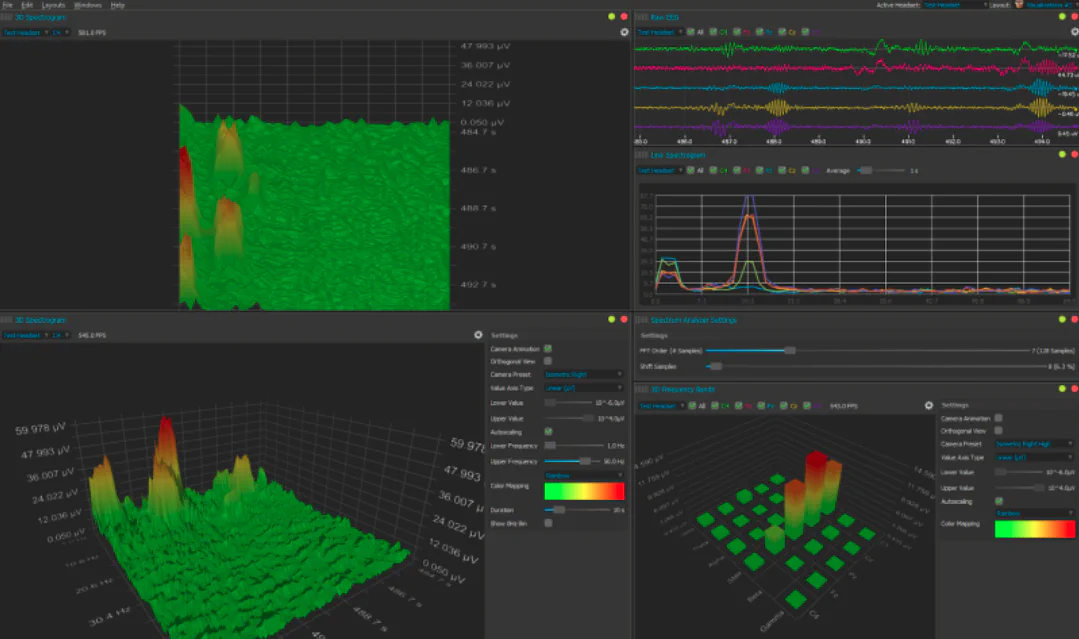Open settings gear in top 3D Spectrogram panel

625,32
